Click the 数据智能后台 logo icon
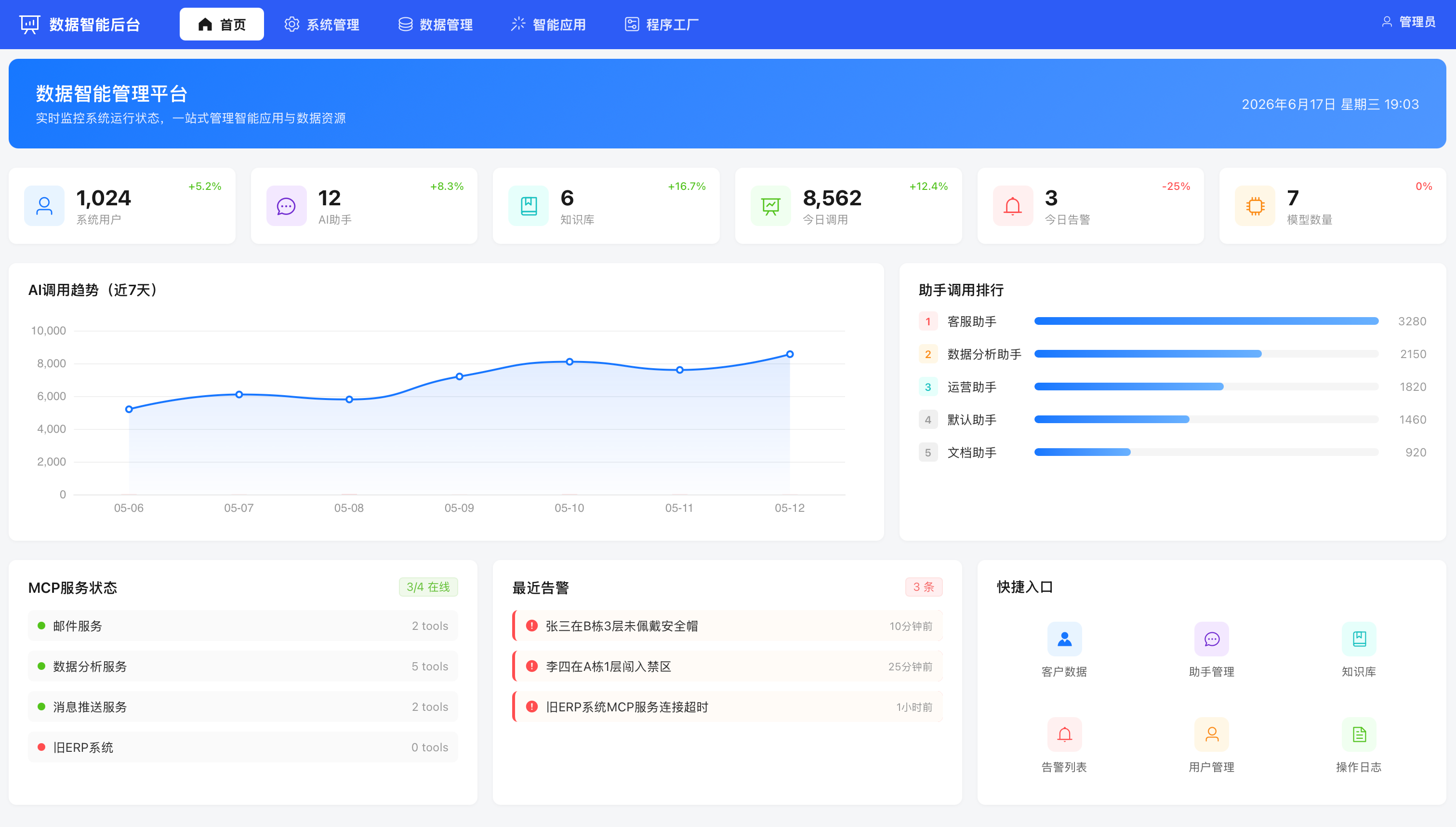Image resolution: width=1456 pixels, height=827 pixels. (29, 25)
